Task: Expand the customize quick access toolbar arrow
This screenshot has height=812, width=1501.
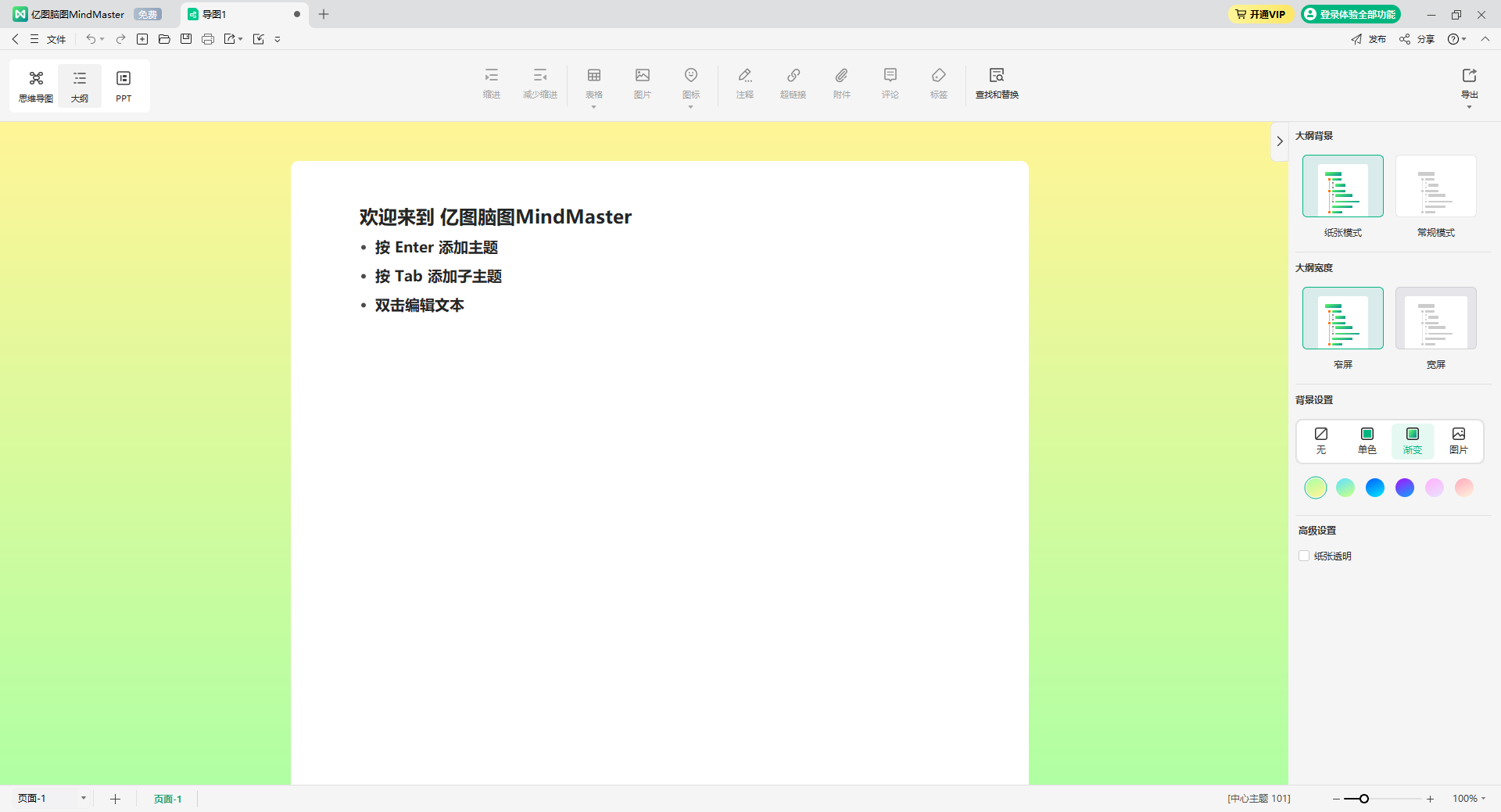Action: (278, 39)
